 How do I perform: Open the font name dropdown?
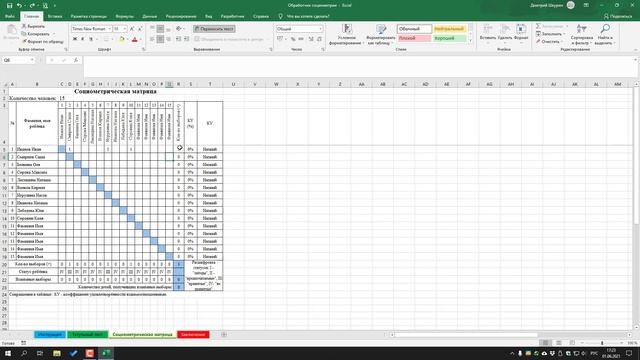[x=109, y=29]
